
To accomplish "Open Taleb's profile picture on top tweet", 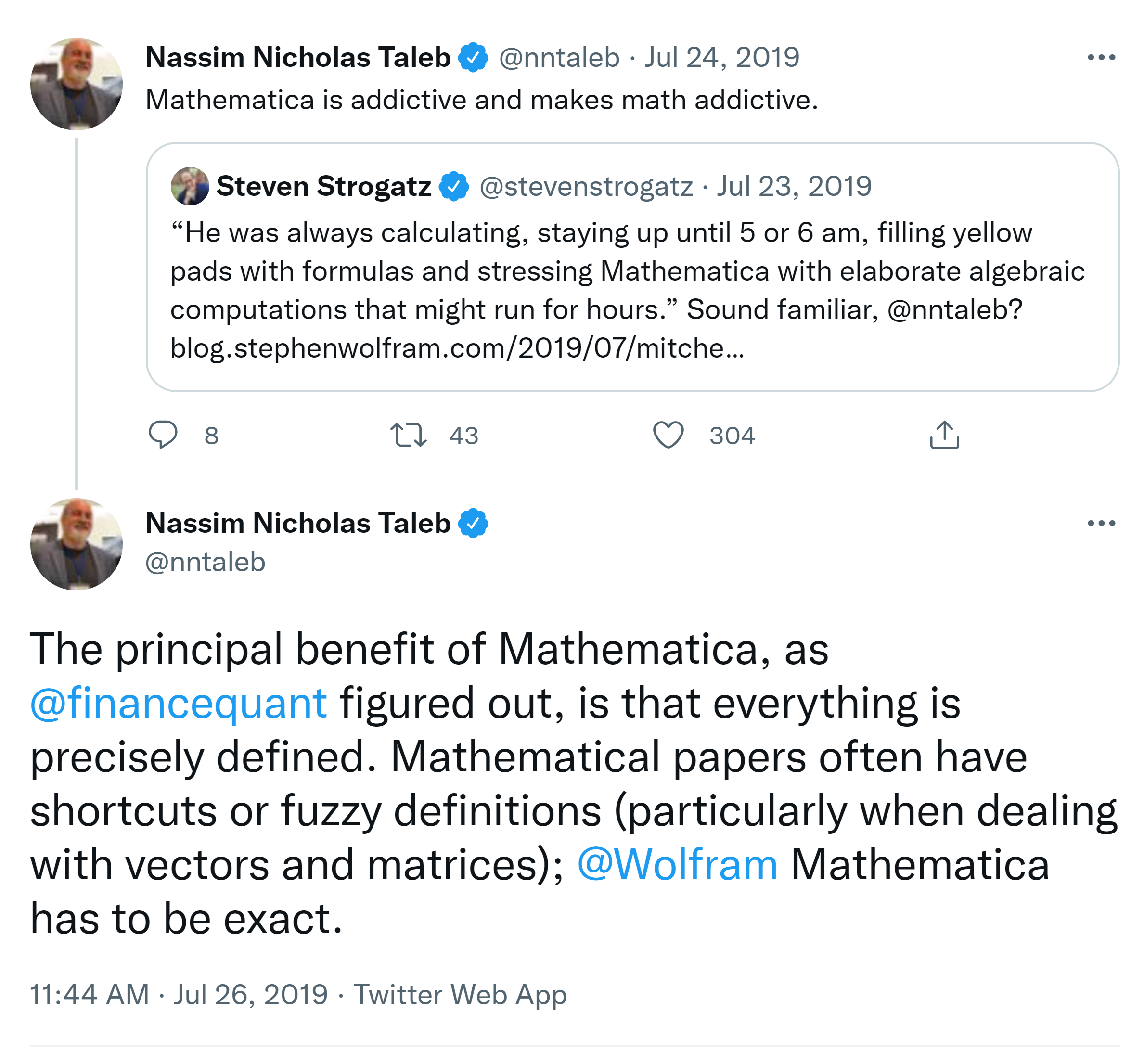I will tap(77, 84).
